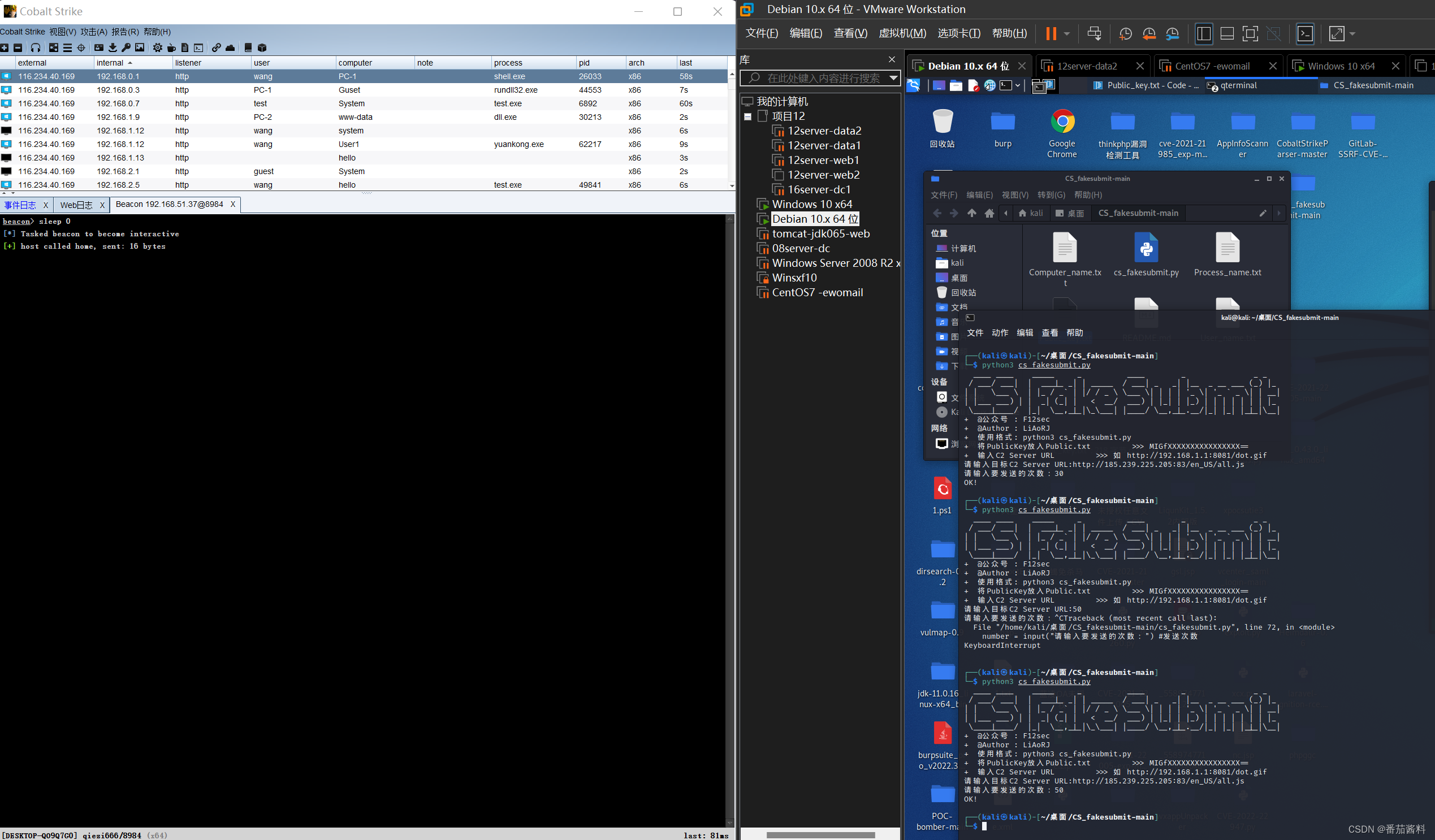The width and height of the screenshot is (1435, 840).
Task: Sort beacons by the internal column header
Action: click(133, 63)
